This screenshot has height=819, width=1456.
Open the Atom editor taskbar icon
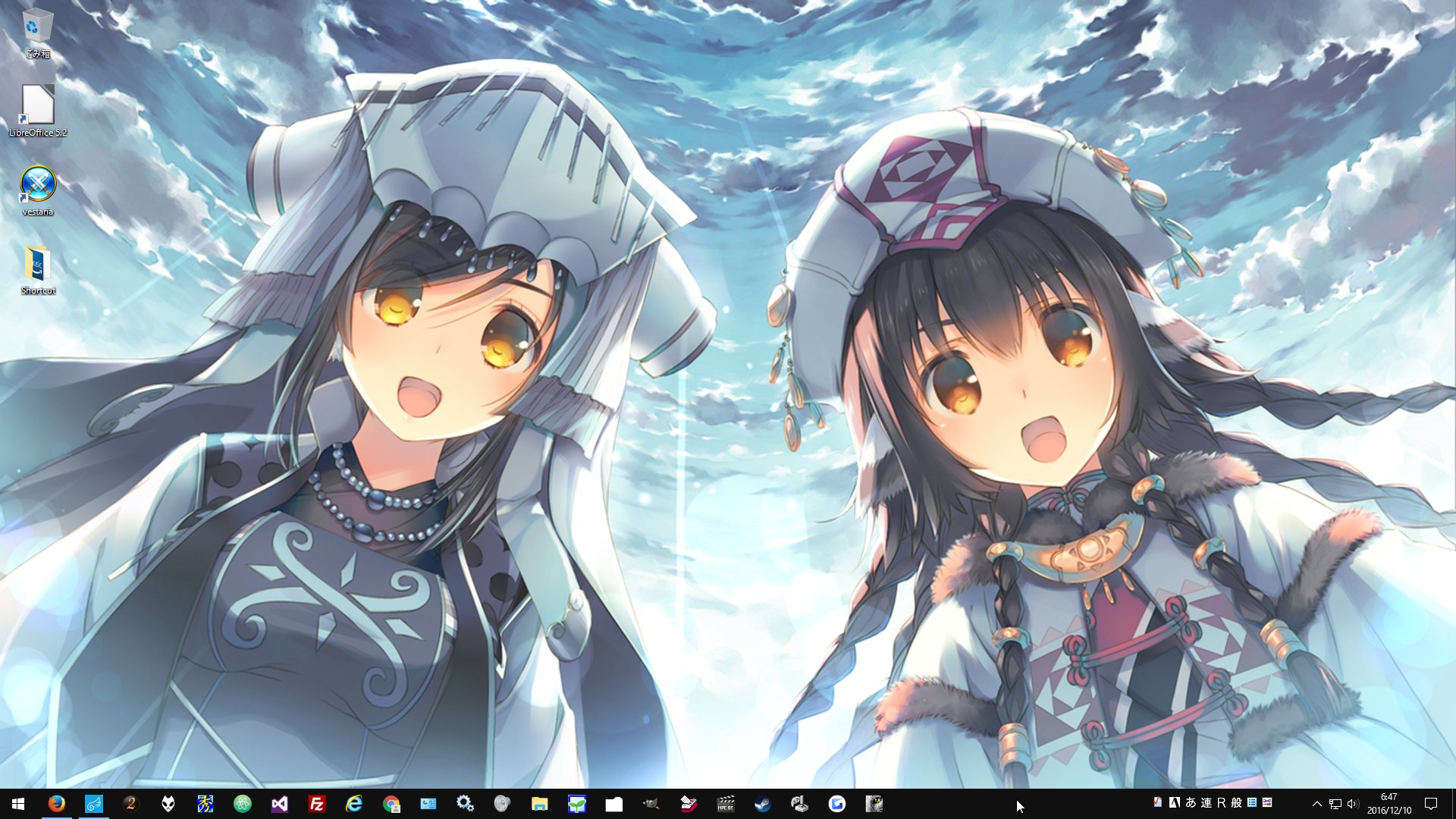coord(242,804)
